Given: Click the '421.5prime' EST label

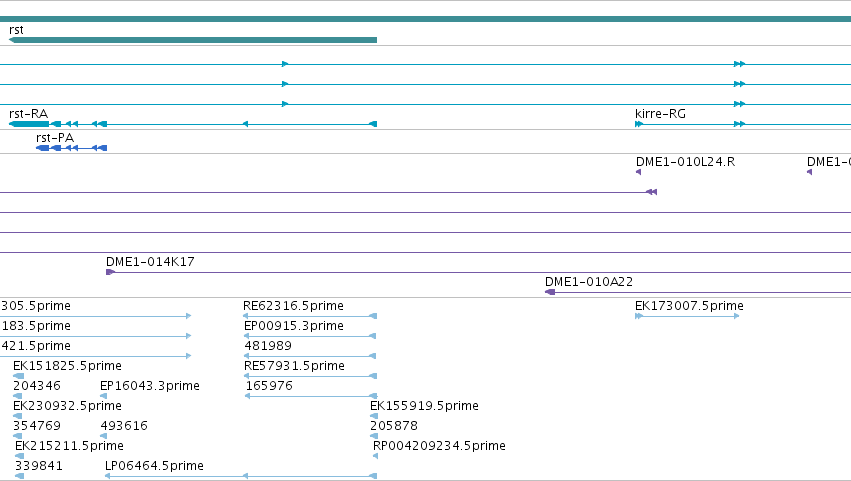Looking at the screenshot, I should point(36,346).
